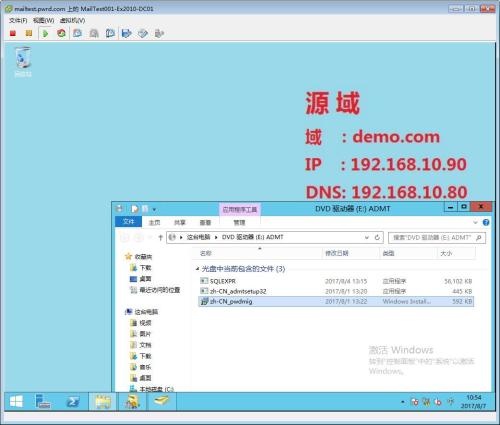Viewport: 500px width, 425px height.
Task: Show hidden tray icons arrow
Action: pyautogui.click(x=403, y=402)
